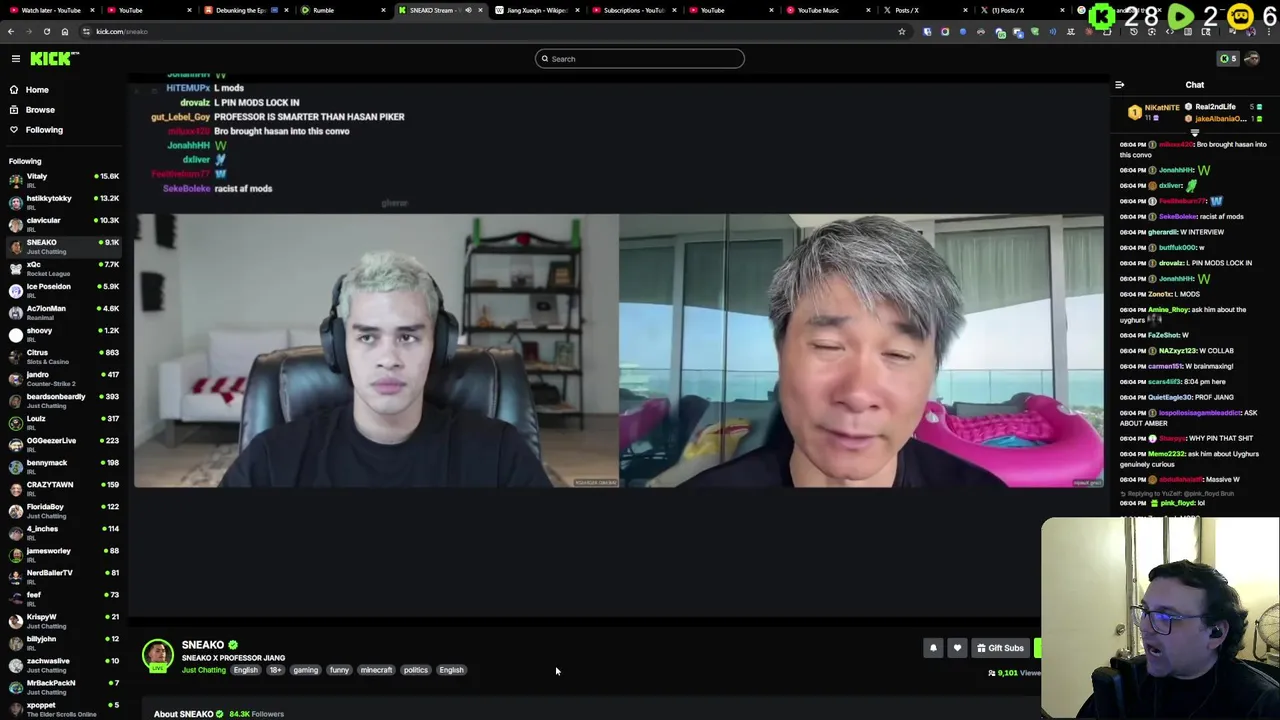The height and width of the screenshot is (720, 1280).
Task: Open xQc's channel avatar
Action: click(x=15, y=269)
